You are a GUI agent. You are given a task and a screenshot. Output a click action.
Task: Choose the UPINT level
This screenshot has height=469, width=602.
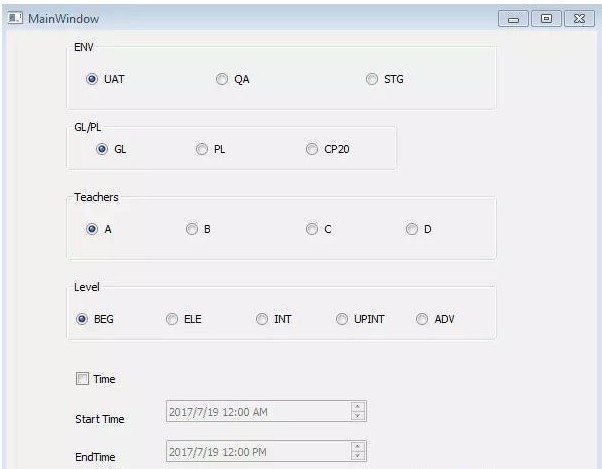point(342,319)
